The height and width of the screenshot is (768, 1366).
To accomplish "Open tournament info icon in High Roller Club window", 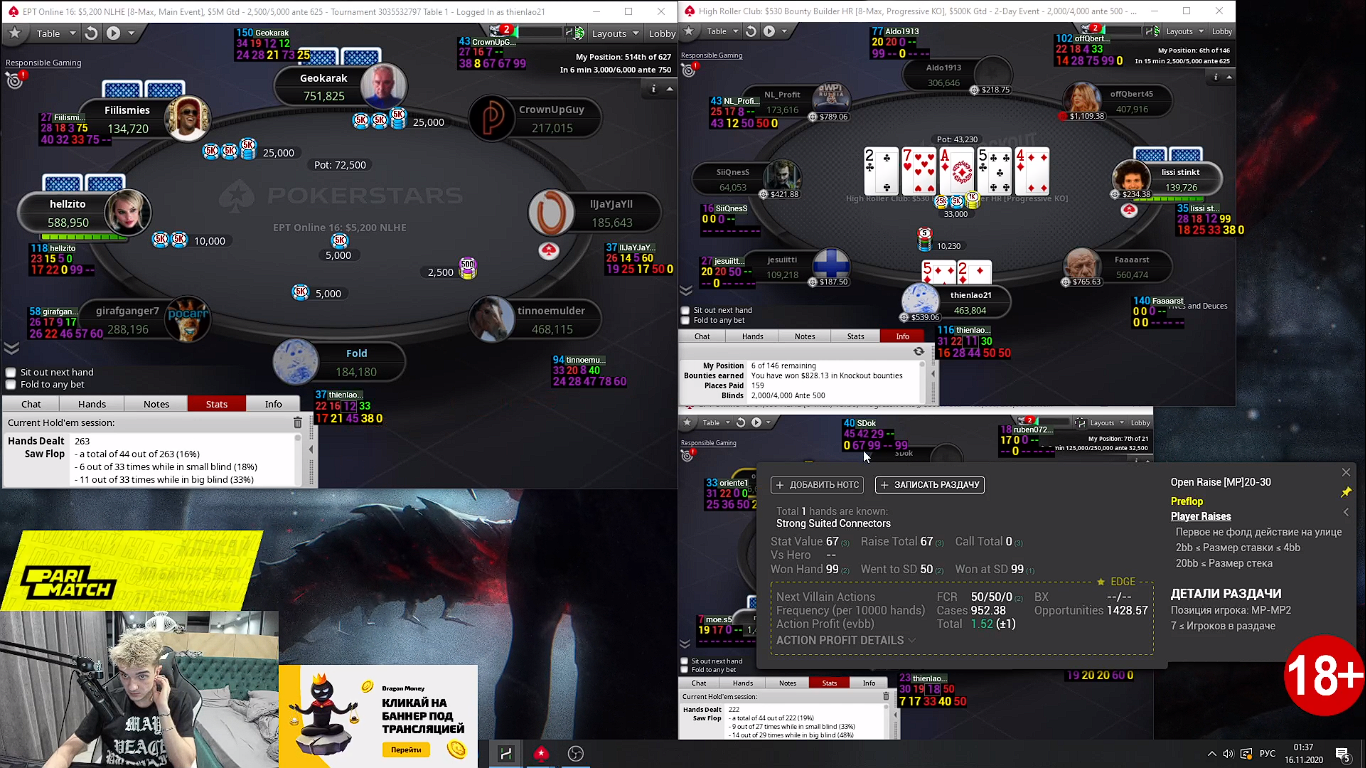I will [x=1216, y=77].
